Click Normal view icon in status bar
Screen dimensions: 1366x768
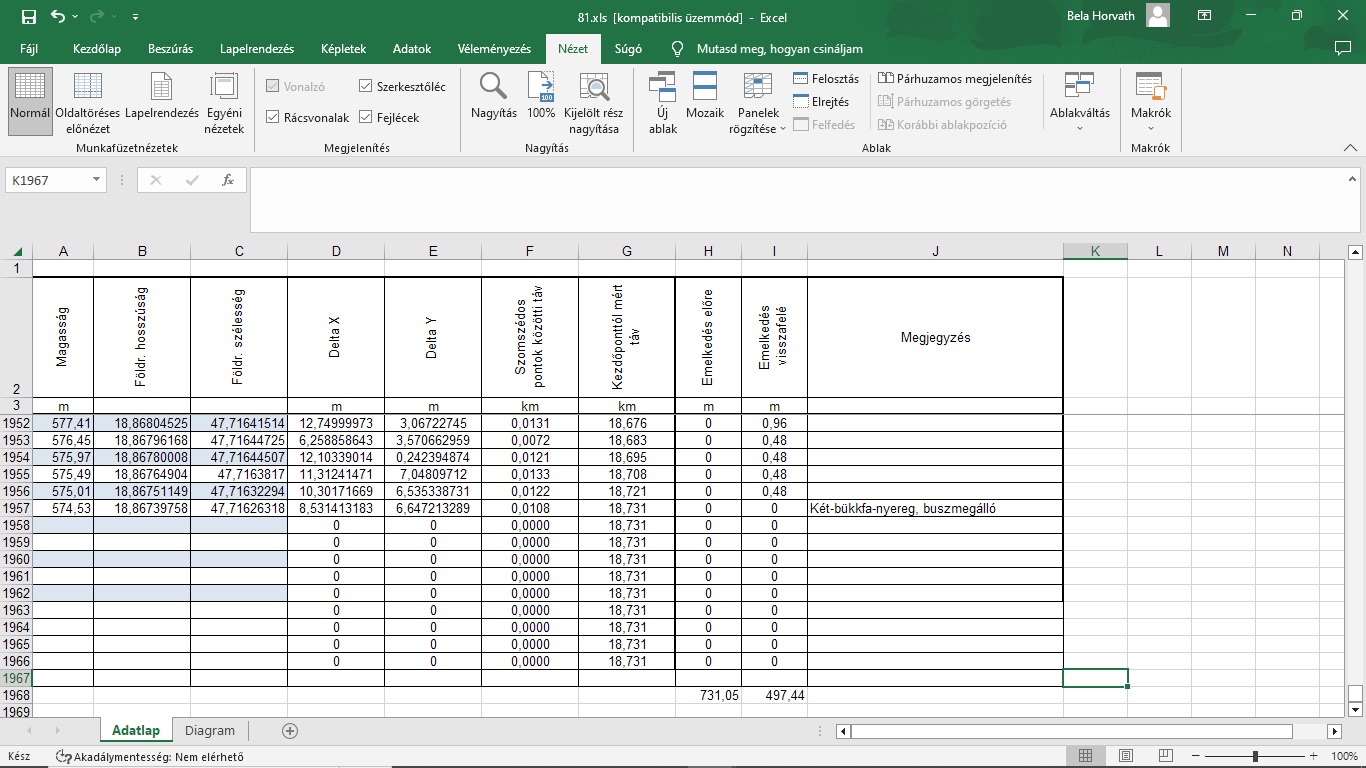1087,756
